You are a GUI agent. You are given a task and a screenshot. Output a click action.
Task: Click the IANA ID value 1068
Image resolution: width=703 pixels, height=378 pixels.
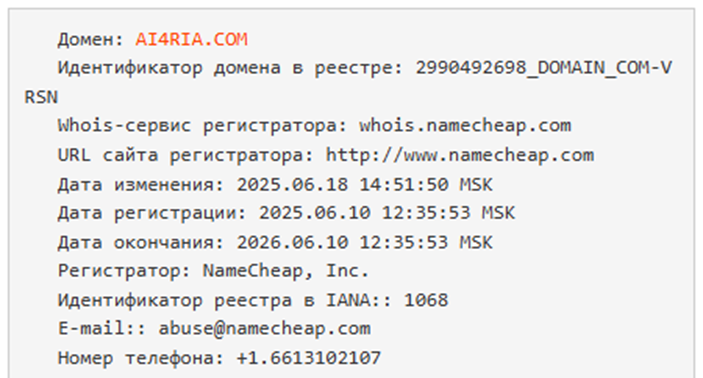click(426, 300)
